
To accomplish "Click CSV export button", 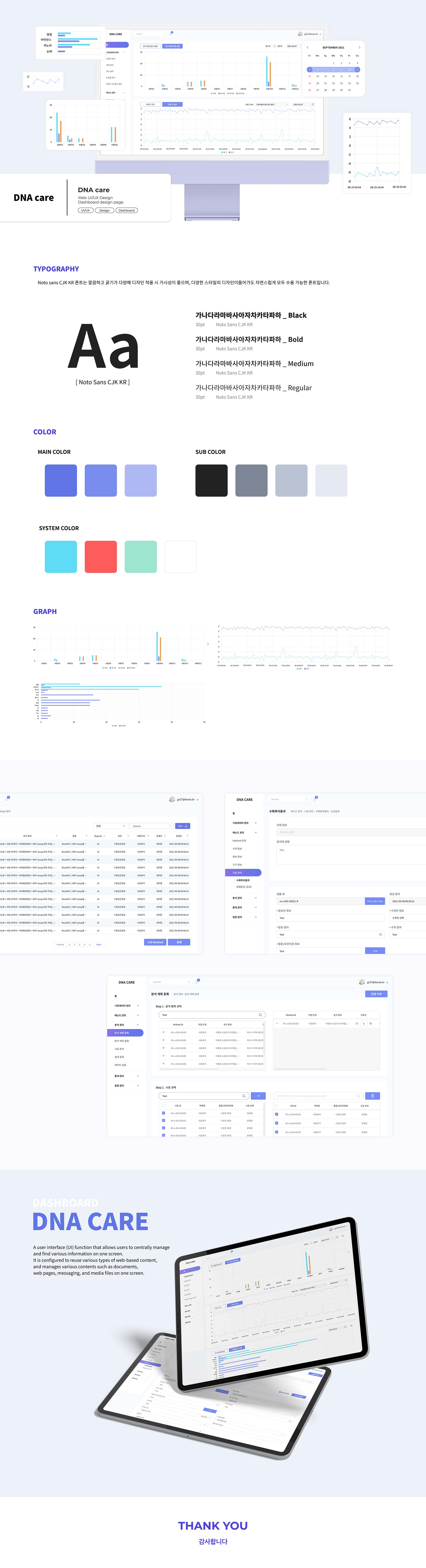I will tap(183, 826).
